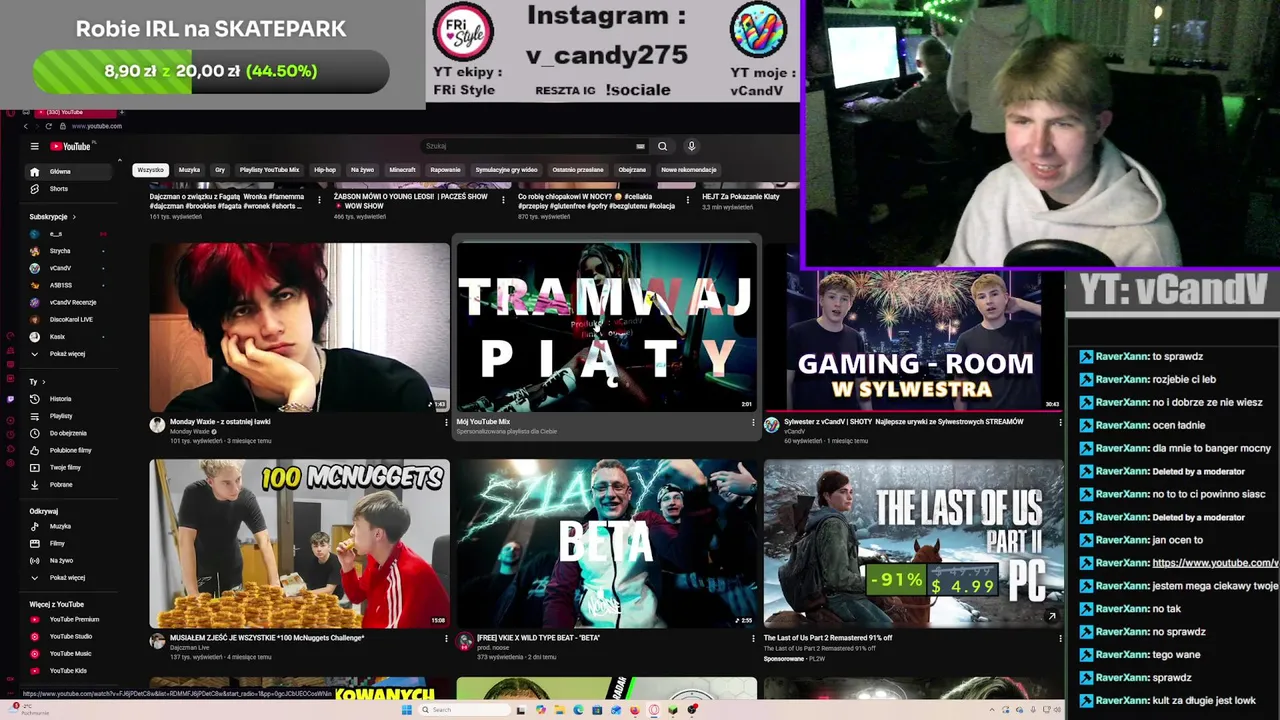Start voice search with the microphone icon
1280x720 pixels.
[x=691, y=146]
